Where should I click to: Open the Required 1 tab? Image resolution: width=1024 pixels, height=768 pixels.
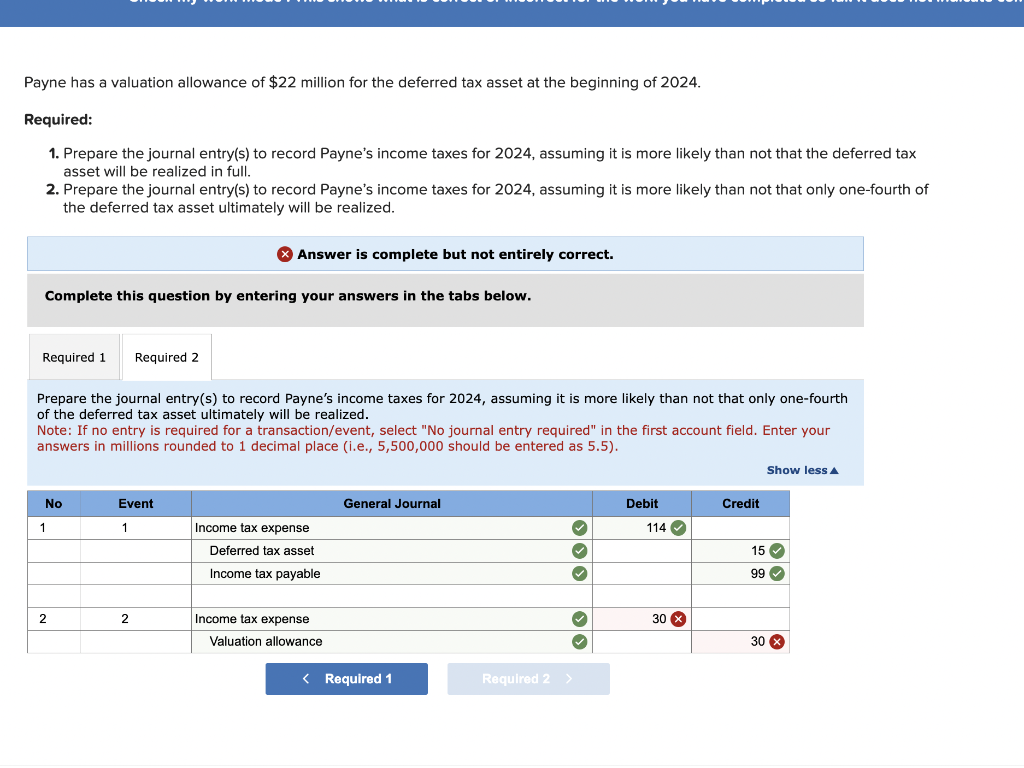74,357
